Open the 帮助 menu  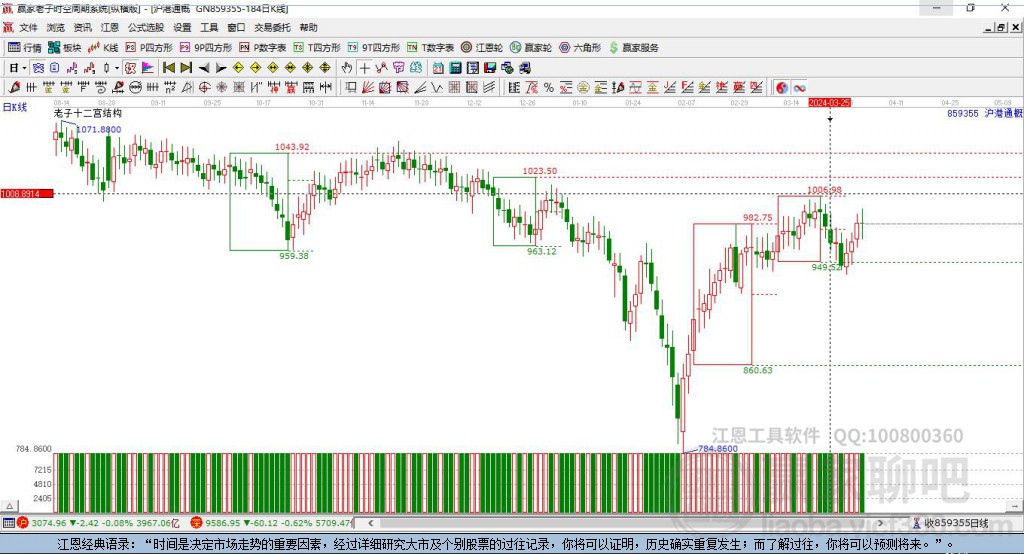pos(308,27)
